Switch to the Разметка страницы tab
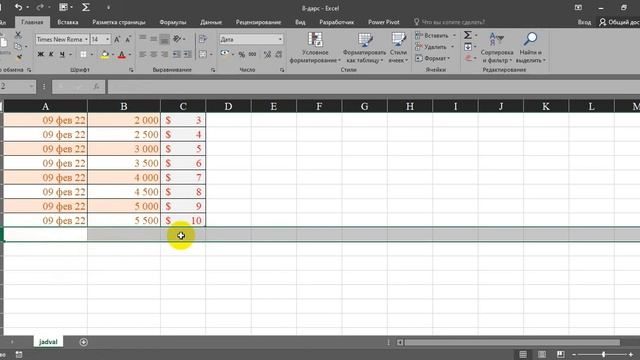This screenshot has width=640, height=360. (x=118, y=22)
